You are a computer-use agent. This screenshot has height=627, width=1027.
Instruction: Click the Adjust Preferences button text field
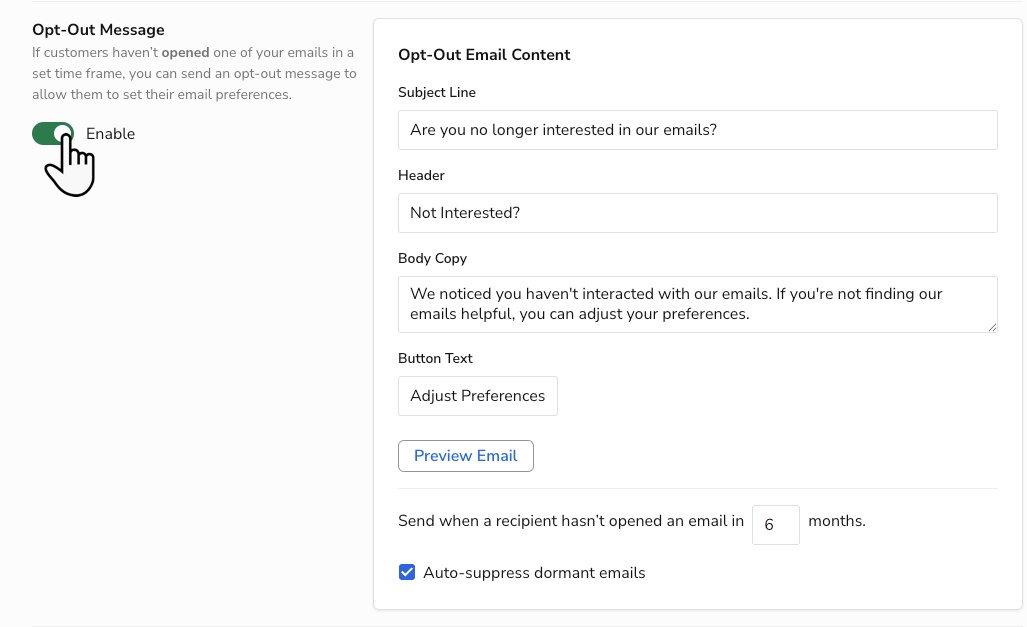(477, 395)
